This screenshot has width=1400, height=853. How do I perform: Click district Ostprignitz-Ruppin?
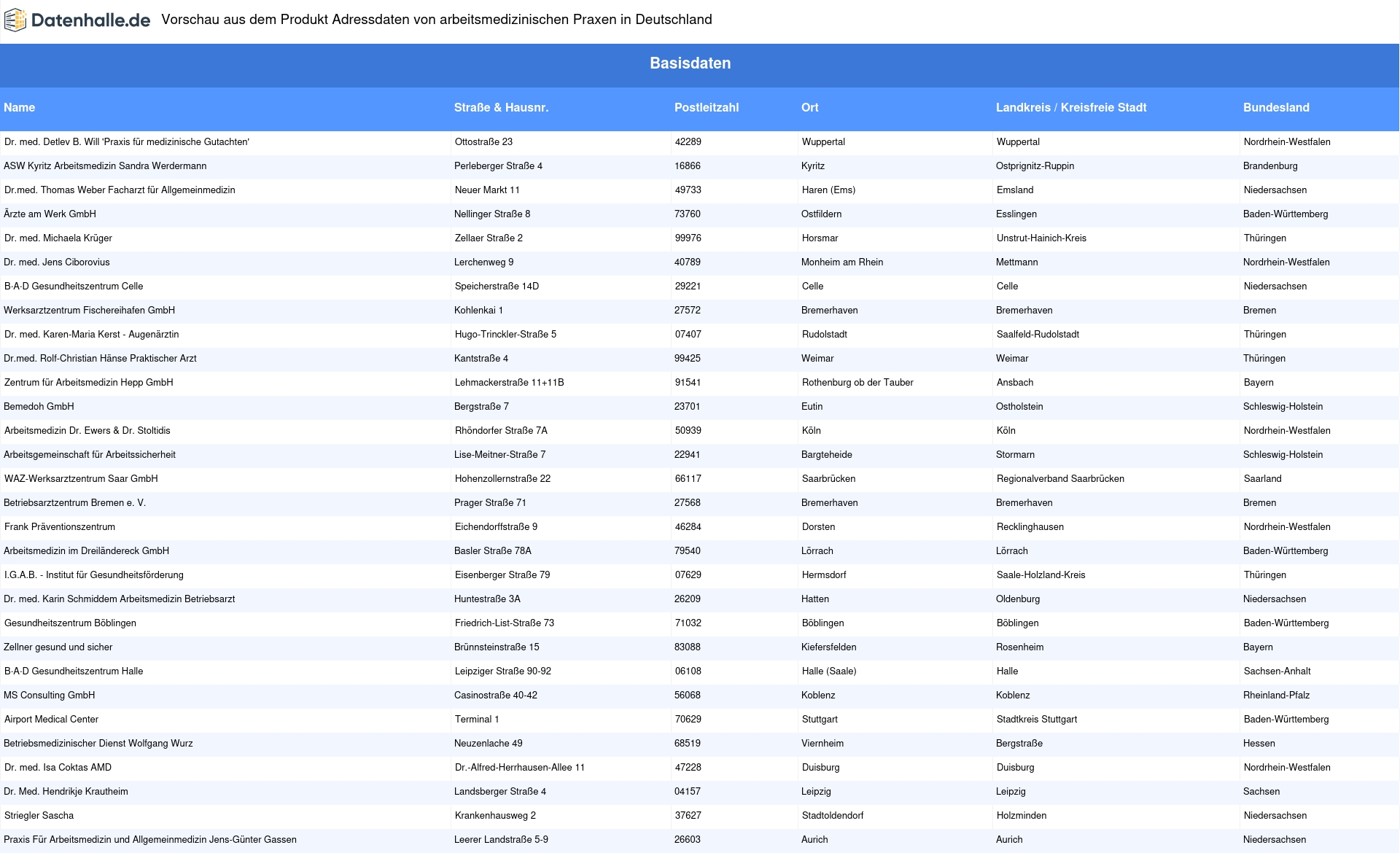[1035, 166]
